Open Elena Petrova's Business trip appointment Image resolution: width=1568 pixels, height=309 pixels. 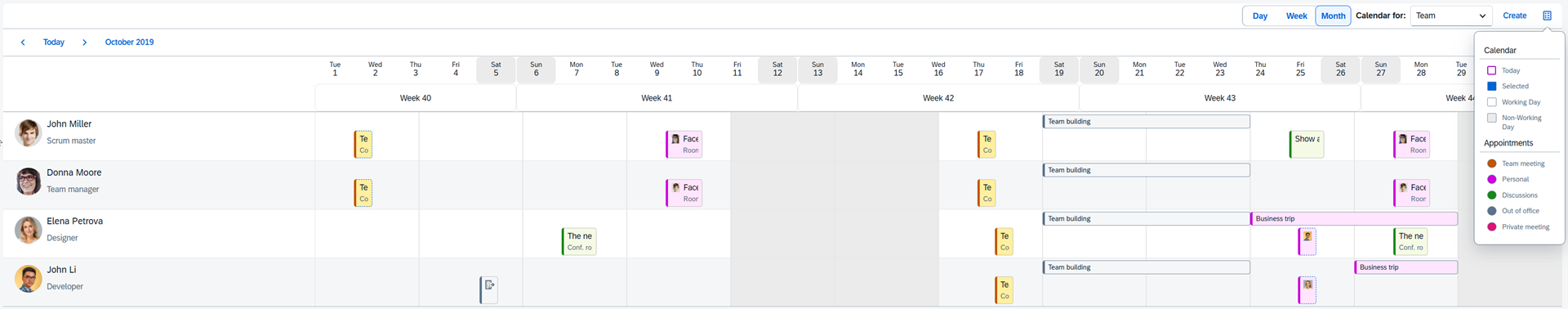(x=1354, y=218)
